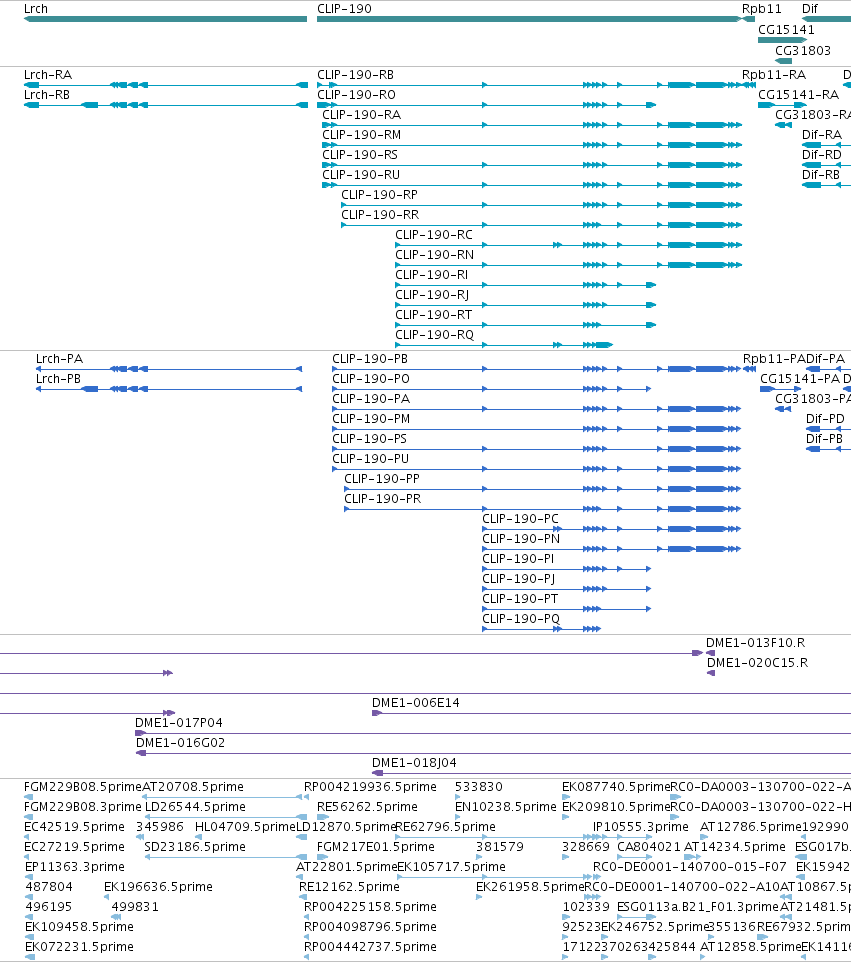Select transcript Lrch-RB
851x962 pixels.
[x=47, y=95]
